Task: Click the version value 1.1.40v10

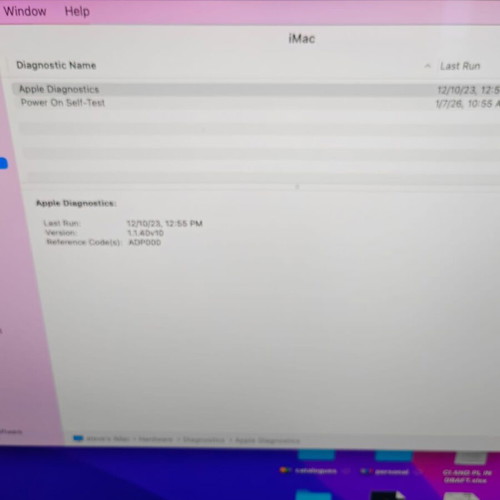Action: pos(145,233)
